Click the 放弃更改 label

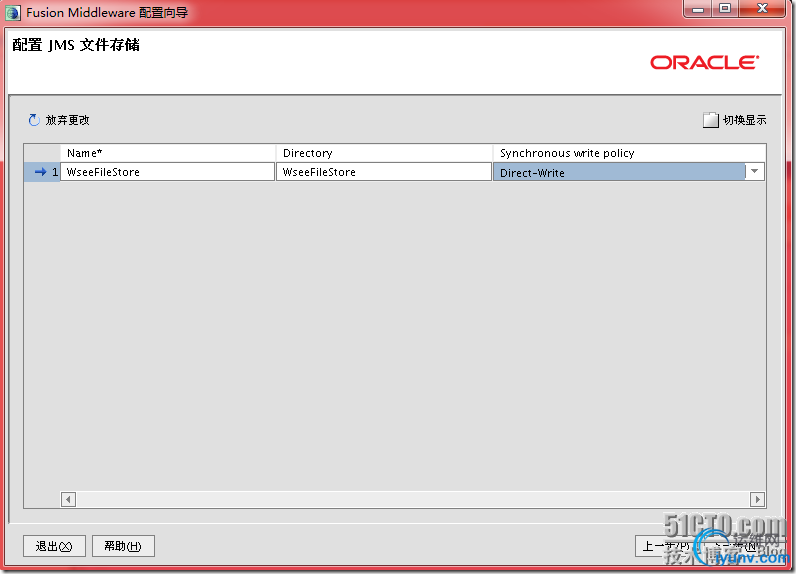point(68,120)
